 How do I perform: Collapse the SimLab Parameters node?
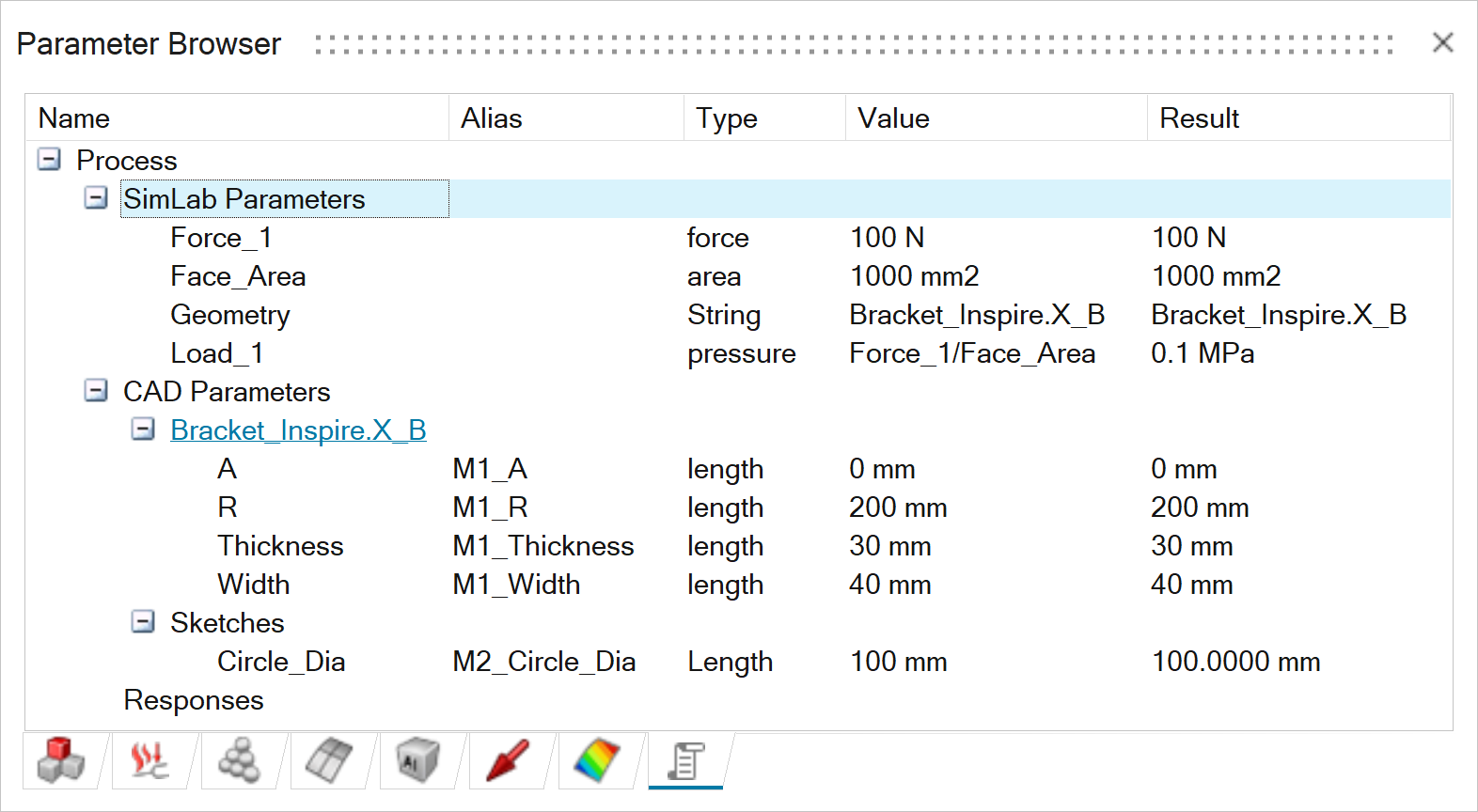[96, 197]
